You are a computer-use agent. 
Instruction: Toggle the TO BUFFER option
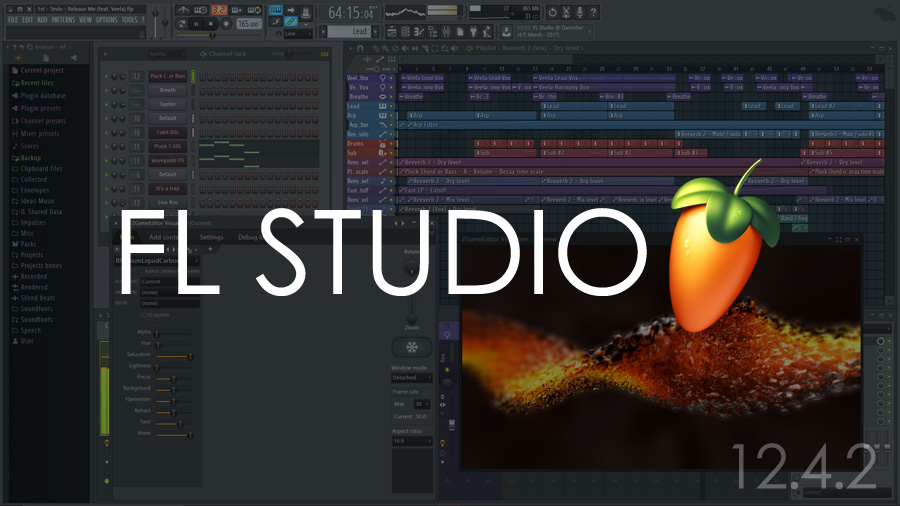(154, 315)
